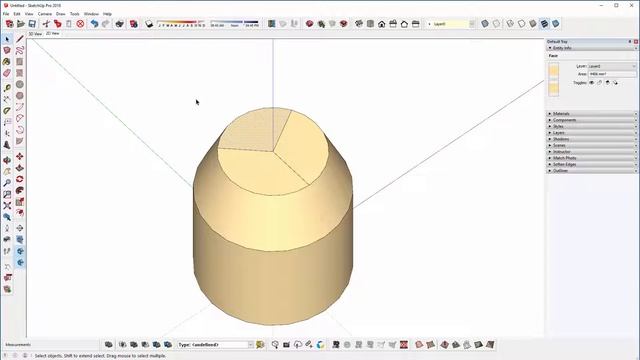Toggle the Hidden eye icon in Entity Info

[x=591, y=83]
